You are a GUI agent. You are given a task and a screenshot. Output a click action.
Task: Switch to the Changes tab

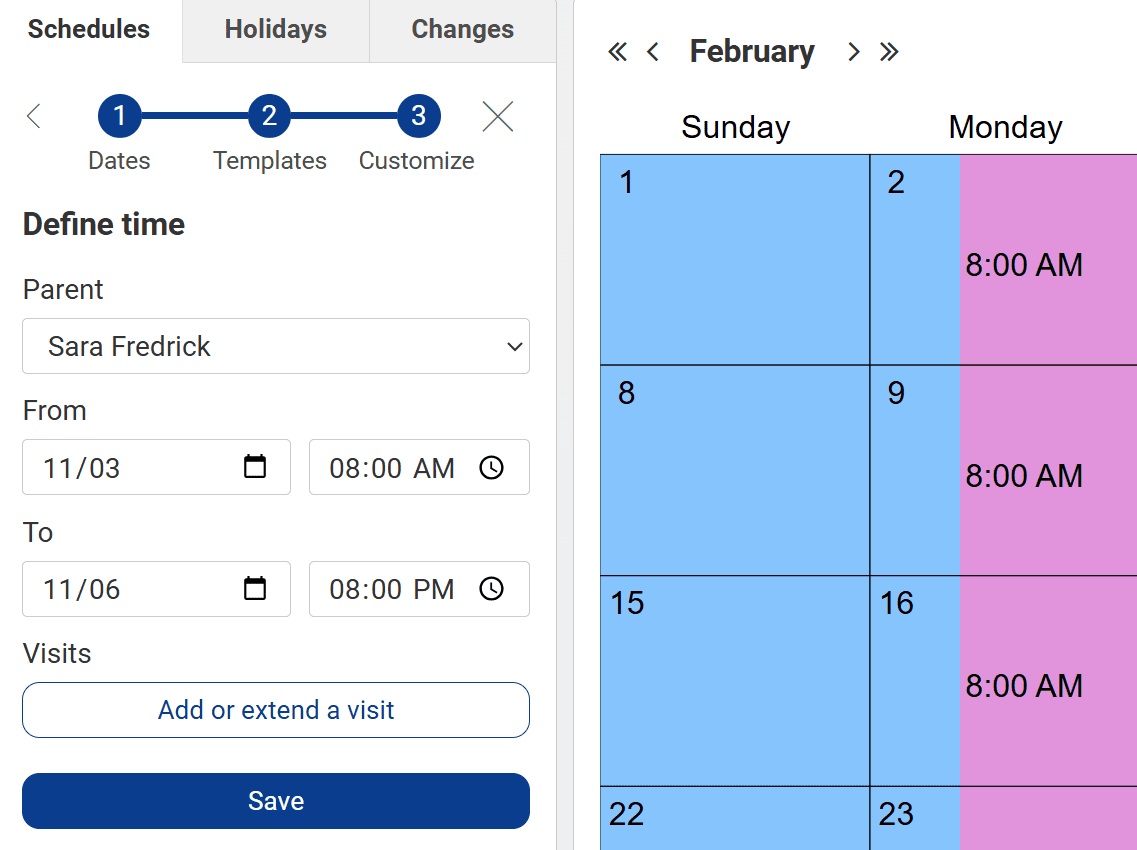(x=462, y=30)
